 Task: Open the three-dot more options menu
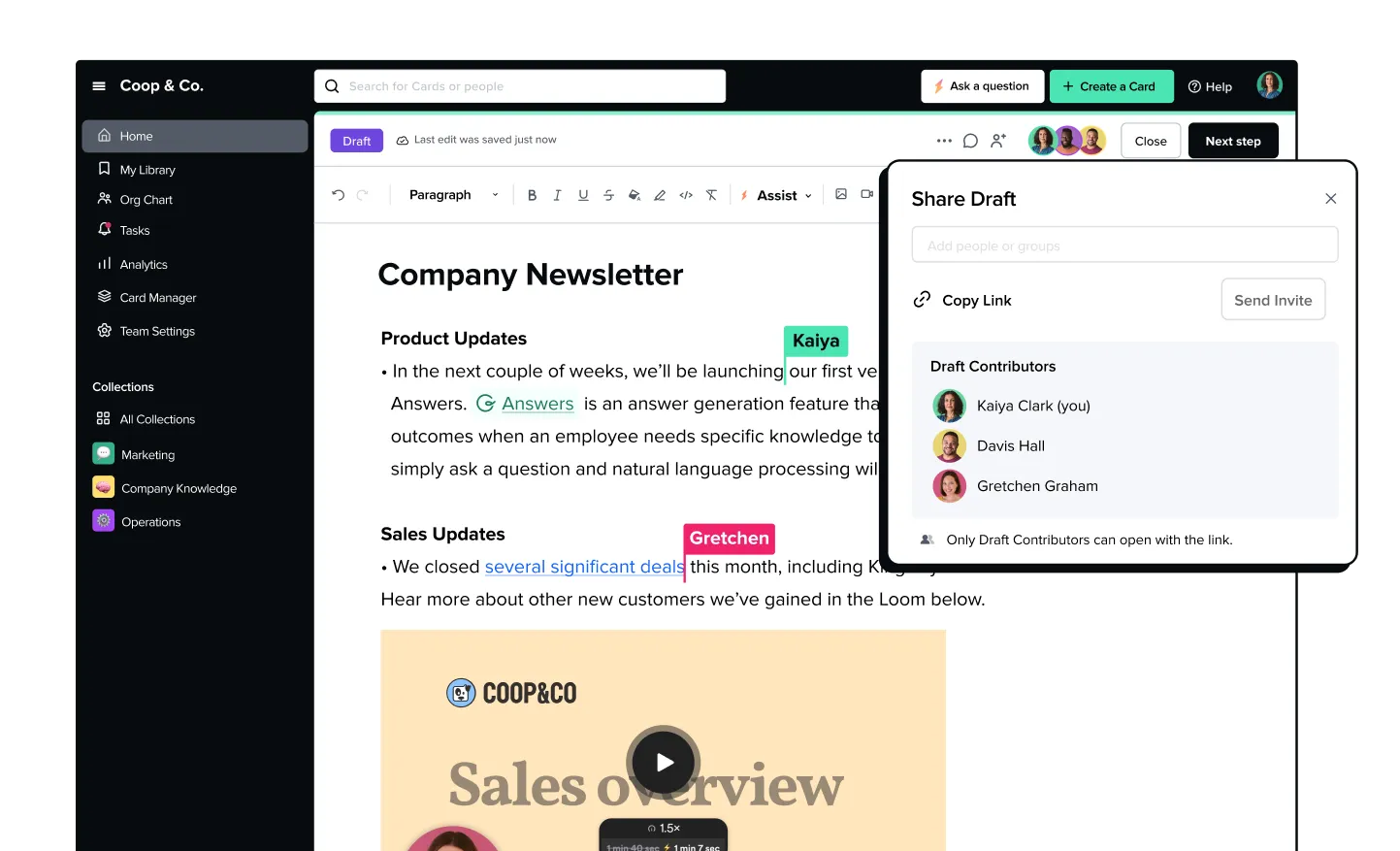[x=944, y=141]
